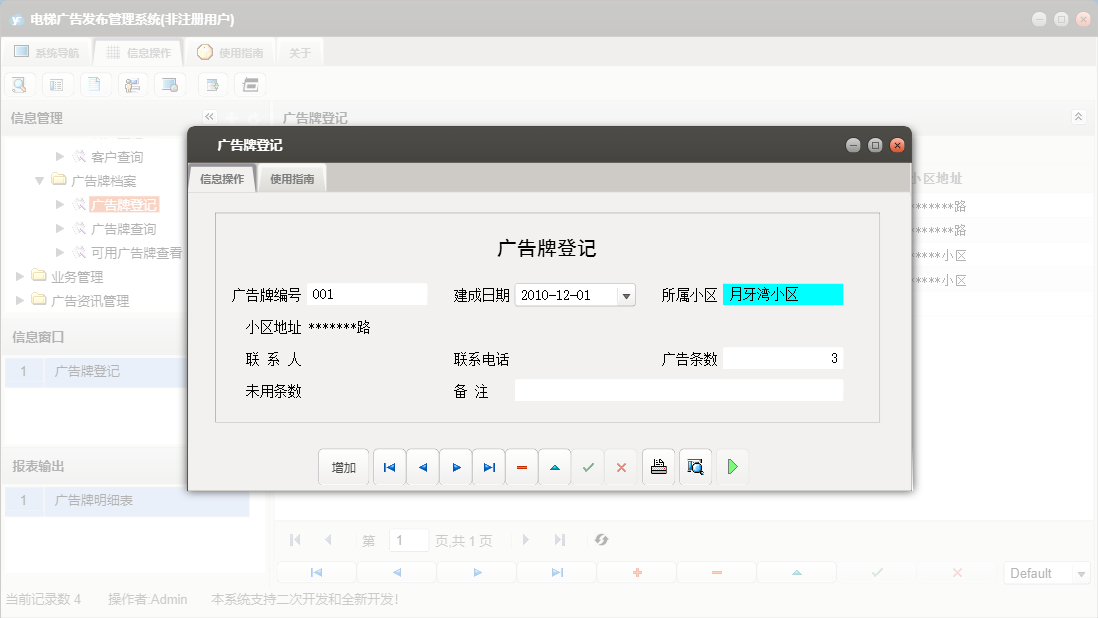Open the customer info toolbar icon with person figure
This screenshot has height=618, width=1098.
tap(132, 84)
